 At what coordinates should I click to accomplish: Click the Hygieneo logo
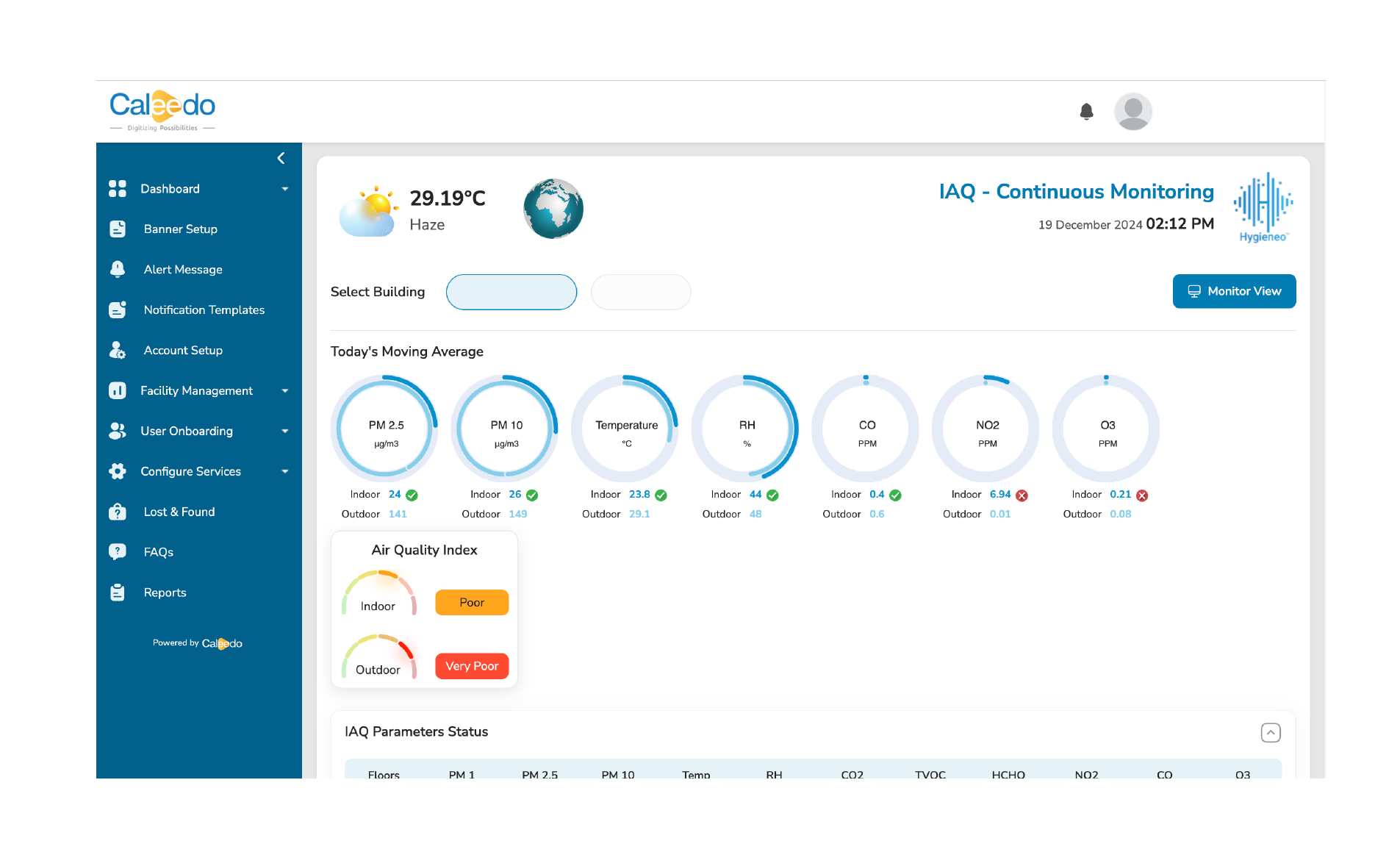[x=1263, y=207]
